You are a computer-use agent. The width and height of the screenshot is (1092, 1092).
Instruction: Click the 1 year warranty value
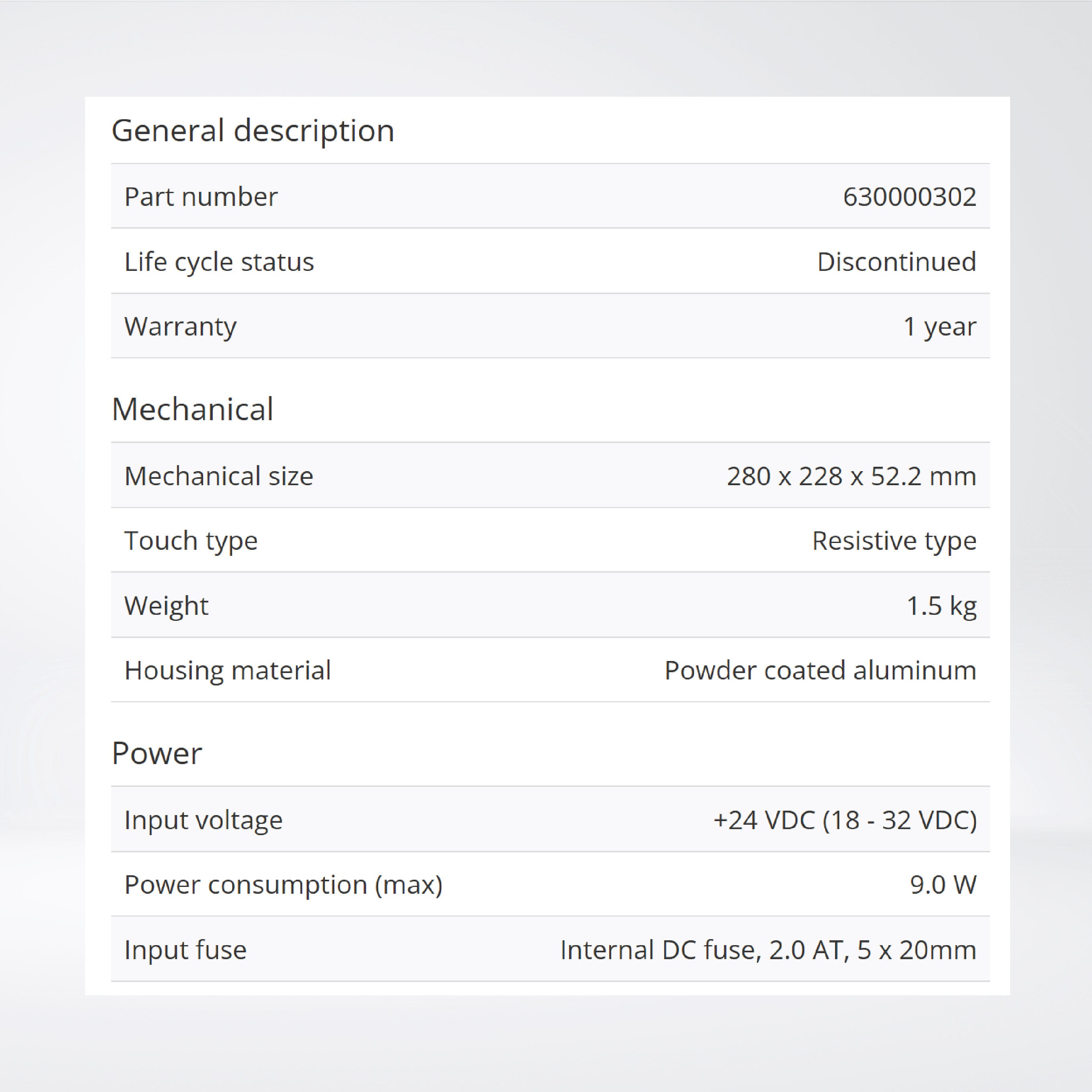940,325
